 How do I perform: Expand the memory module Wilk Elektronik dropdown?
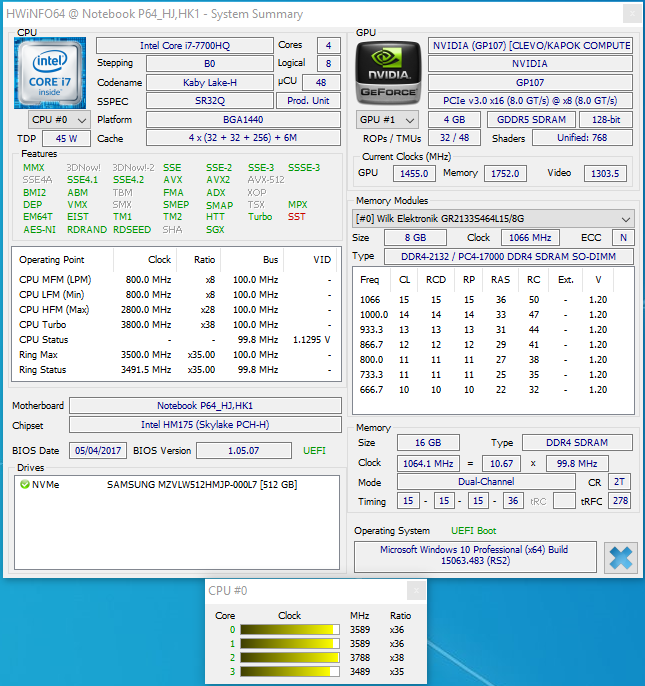point(493,218)
